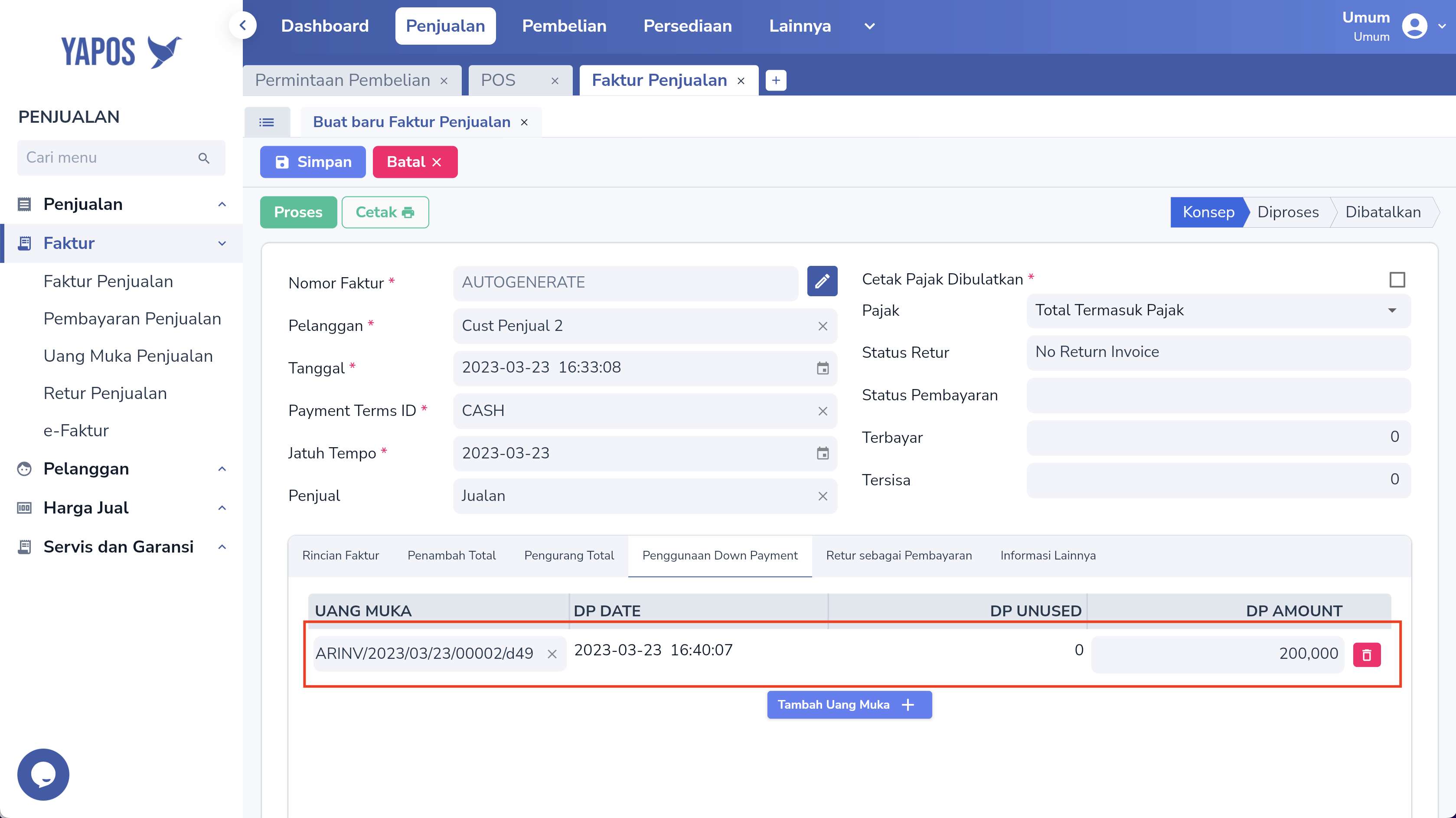Open Retur Penjualan sidebar link
The width and height of the screenshot is (1456, 818).
point(105,393)
